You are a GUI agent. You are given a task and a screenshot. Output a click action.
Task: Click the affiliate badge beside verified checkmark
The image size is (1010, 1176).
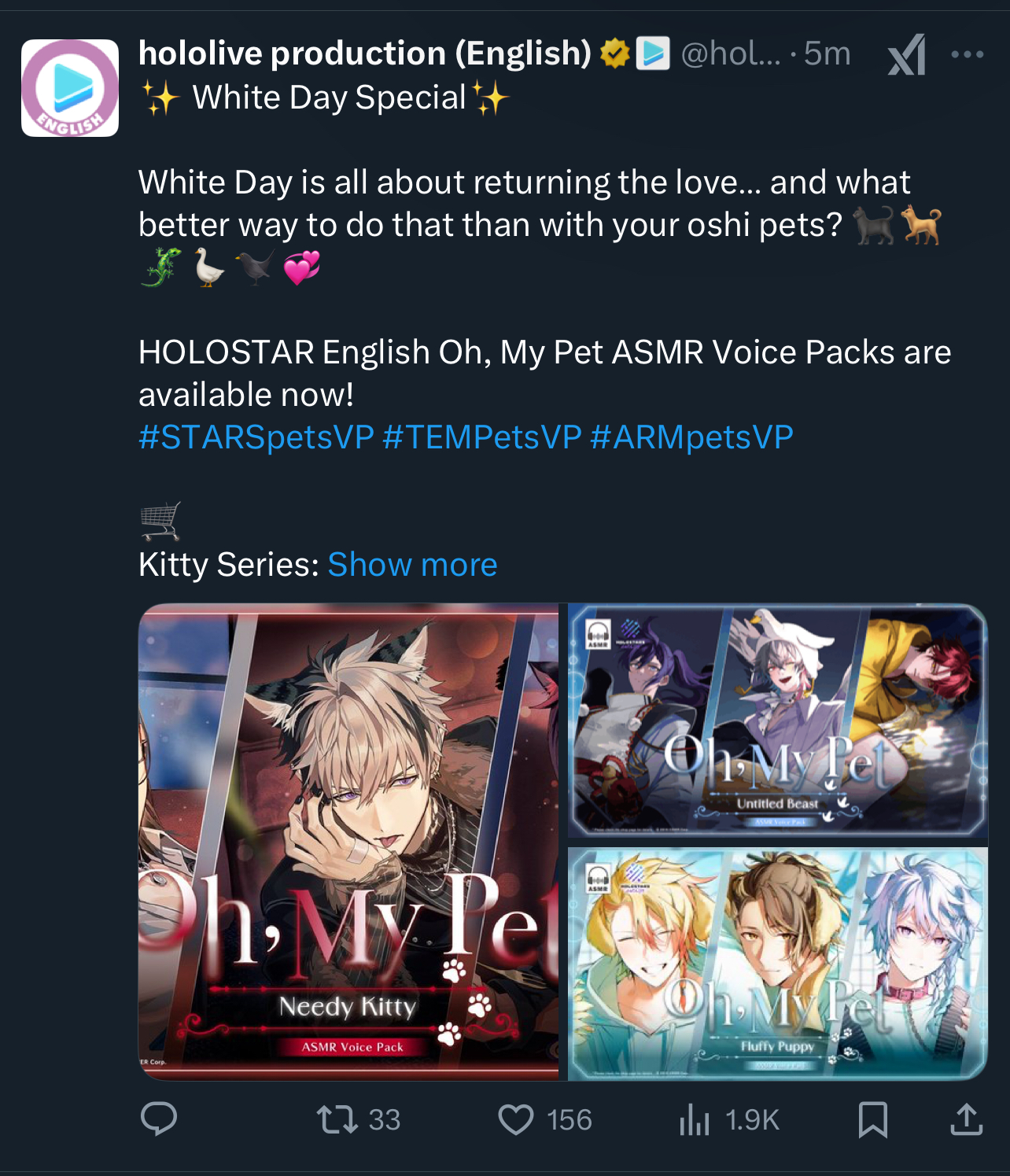coord(653,53)
